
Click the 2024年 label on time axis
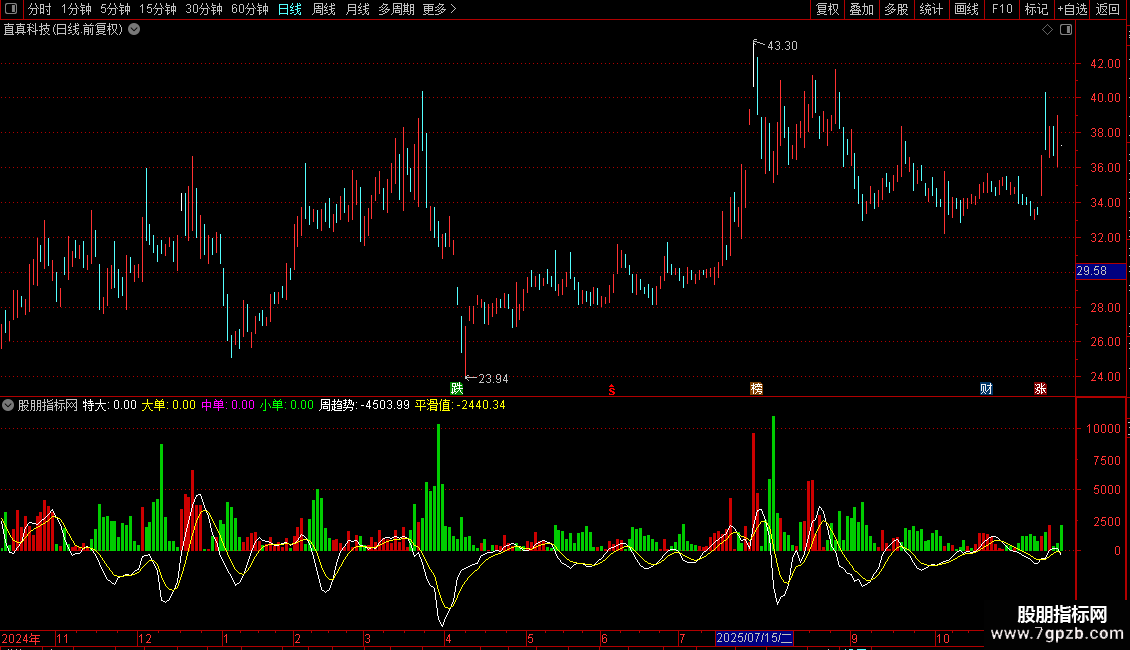(21, 638)
